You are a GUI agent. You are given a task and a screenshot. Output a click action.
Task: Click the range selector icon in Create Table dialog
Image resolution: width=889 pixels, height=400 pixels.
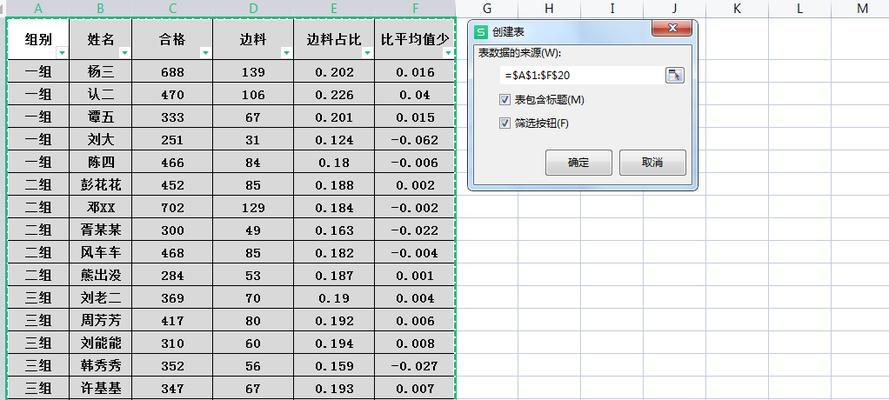click(x=674, y=75)
